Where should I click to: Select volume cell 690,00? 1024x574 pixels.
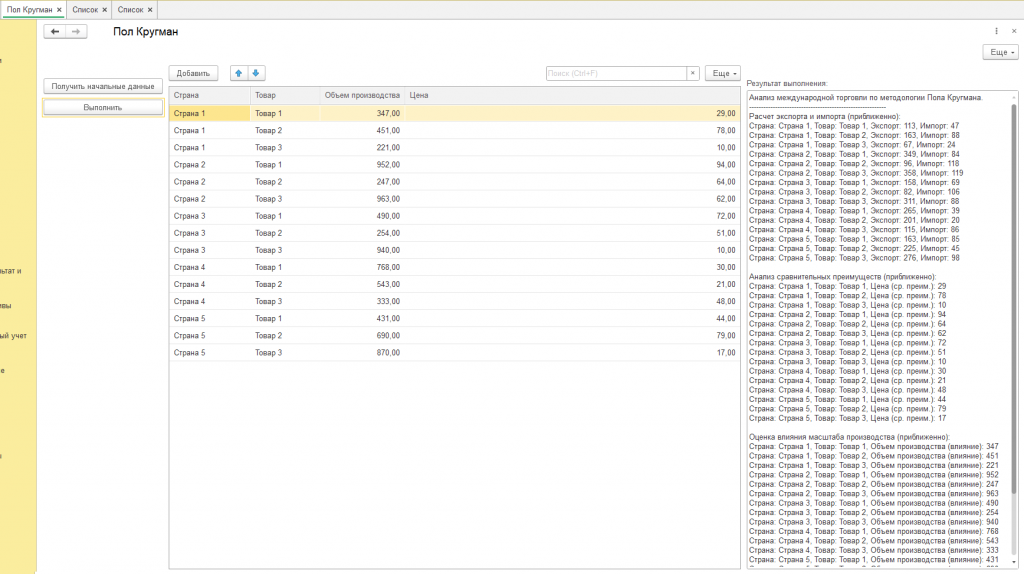(362, 336)
